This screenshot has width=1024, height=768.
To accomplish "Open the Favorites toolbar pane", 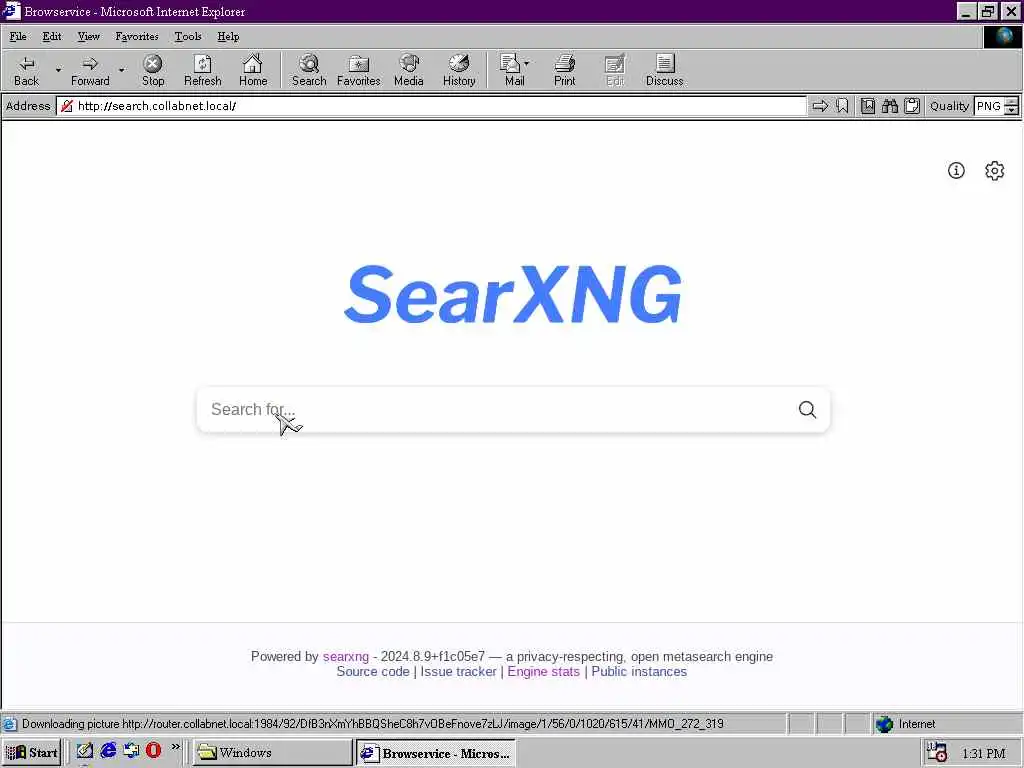I will coord(359,71).
